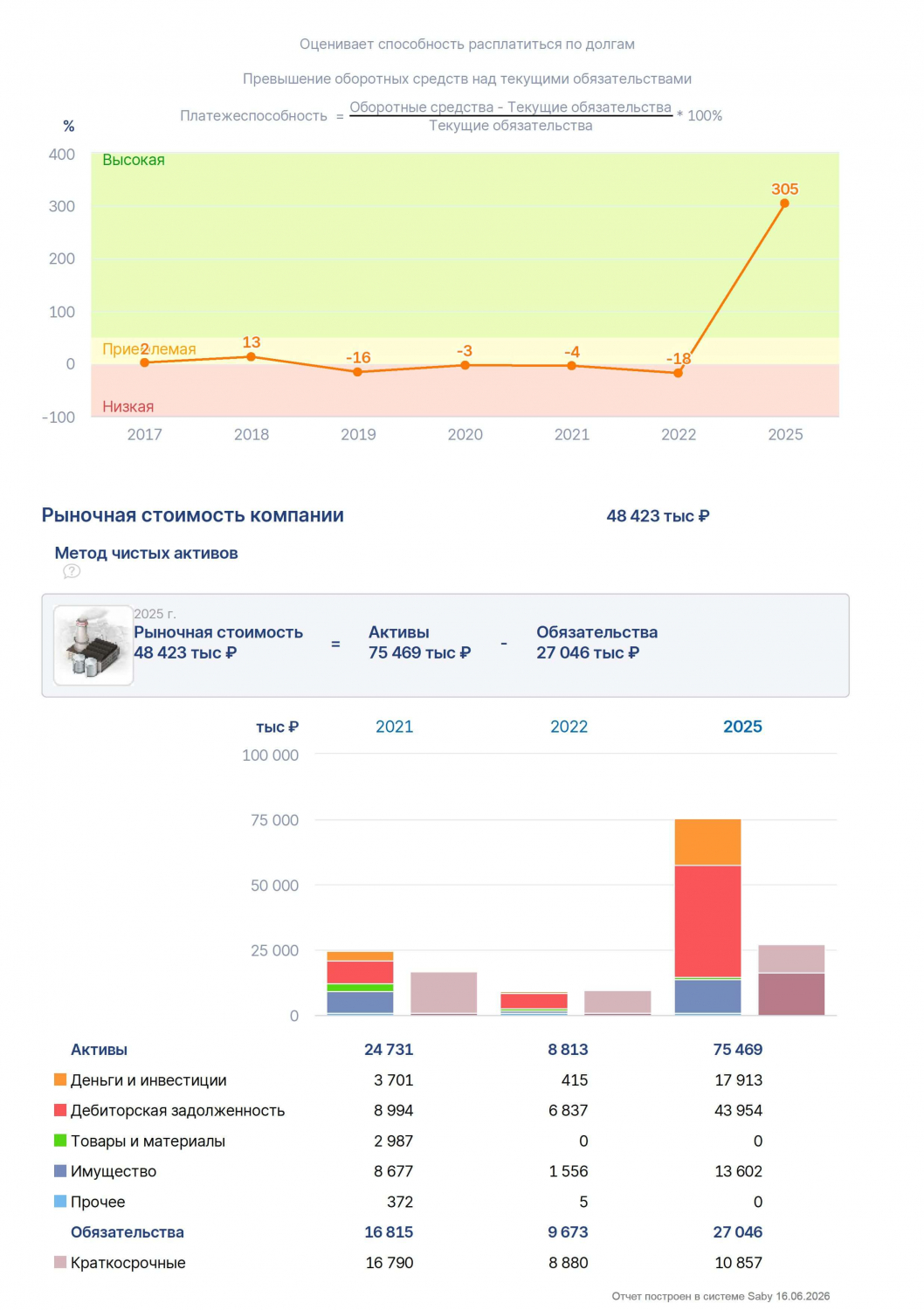Click the pink 2021 liabilities bar
Image resolution: width=924 pixels, height=1310 pixels.
click(444, 993)
